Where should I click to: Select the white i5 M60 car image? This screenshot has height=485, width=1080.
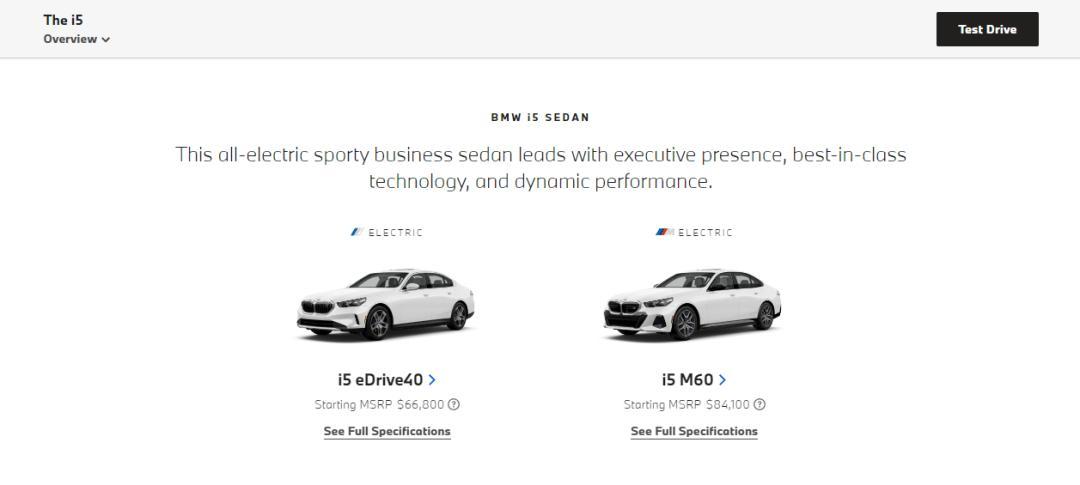(x=692, y=304)
